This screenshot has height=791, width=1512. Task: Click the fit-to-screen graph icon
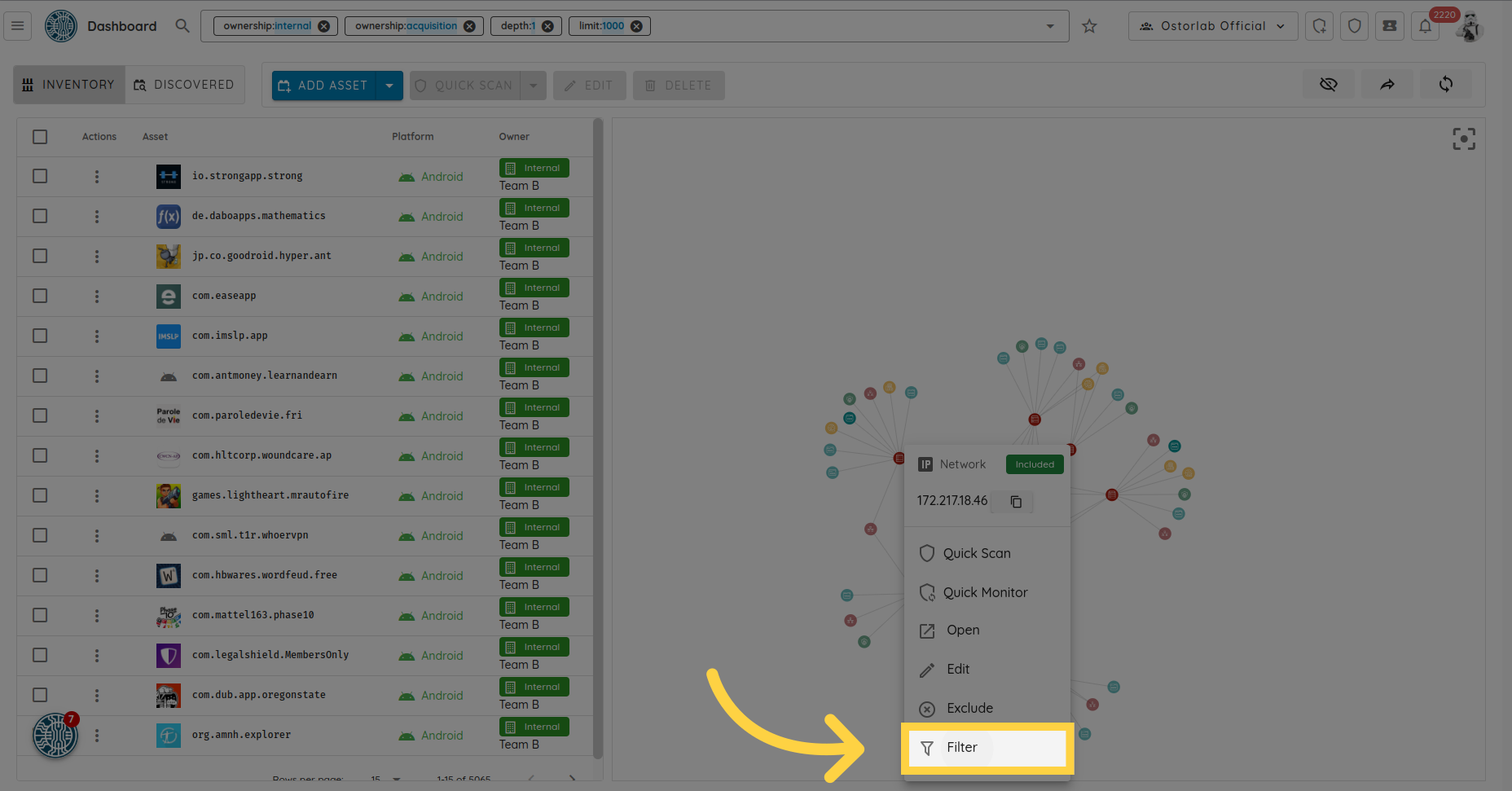tap(1463, 139)
